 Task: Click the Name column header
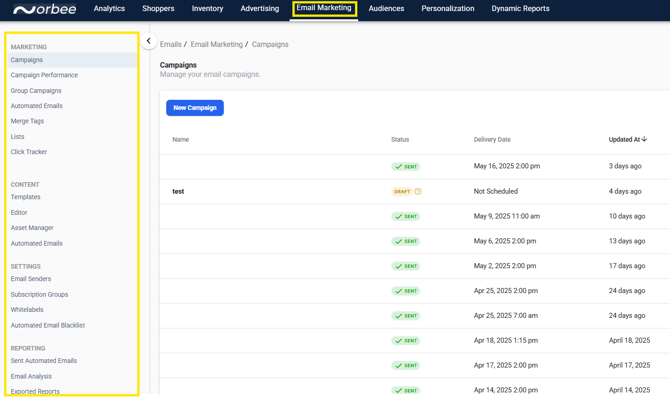[181, 140]
